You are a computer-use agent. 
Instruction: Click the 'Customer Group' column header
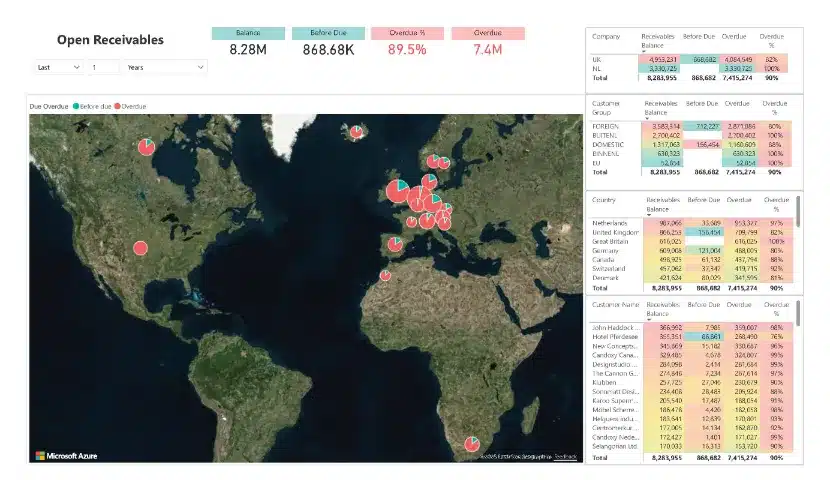pyautogui.click(x=607, y=108)
